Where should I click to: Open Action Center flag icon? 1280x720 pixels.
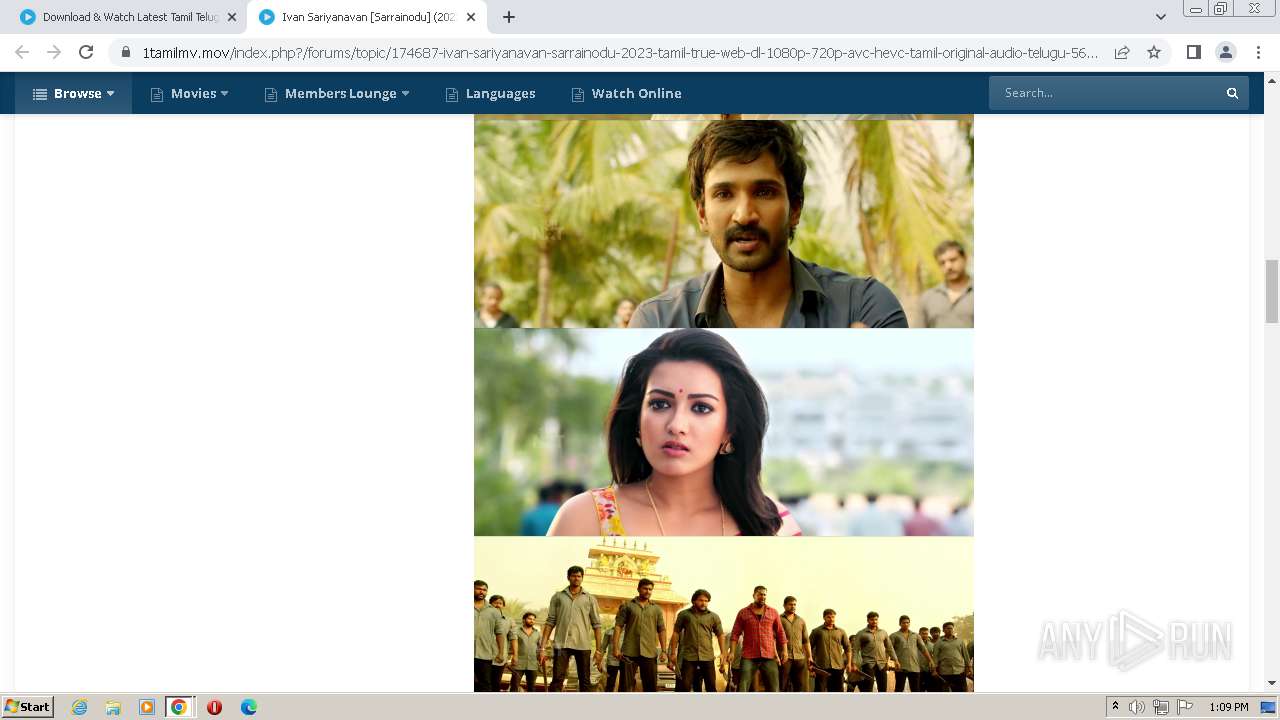[x=1185, y=707]
